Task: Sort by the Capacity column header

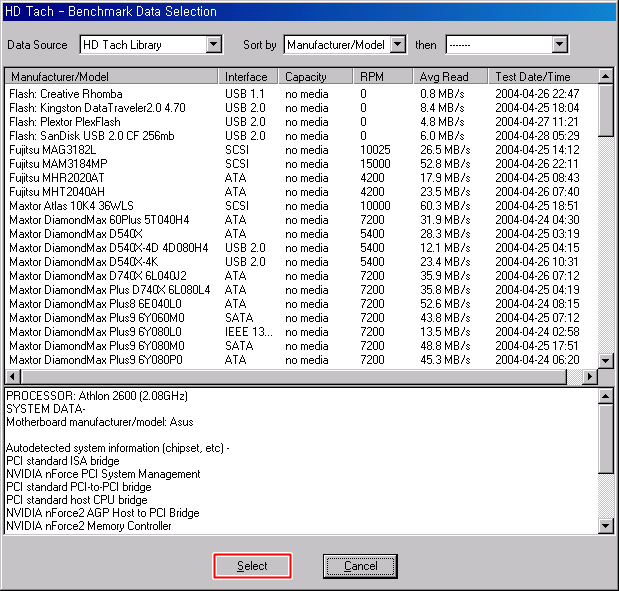Action: [316, 77]
